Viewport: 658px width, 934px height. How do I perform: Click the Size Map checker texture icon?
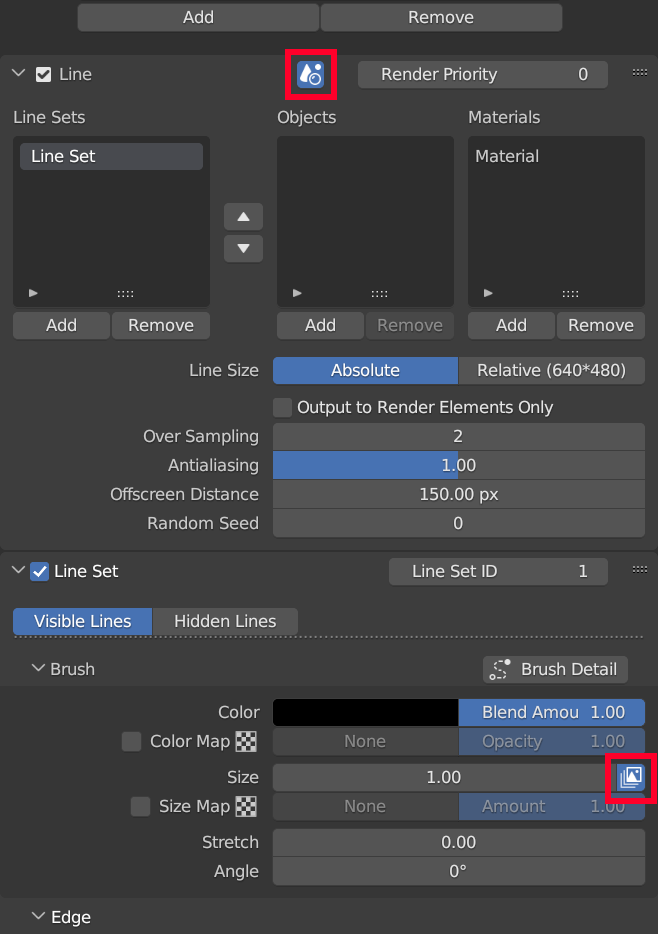click(246, 806)
